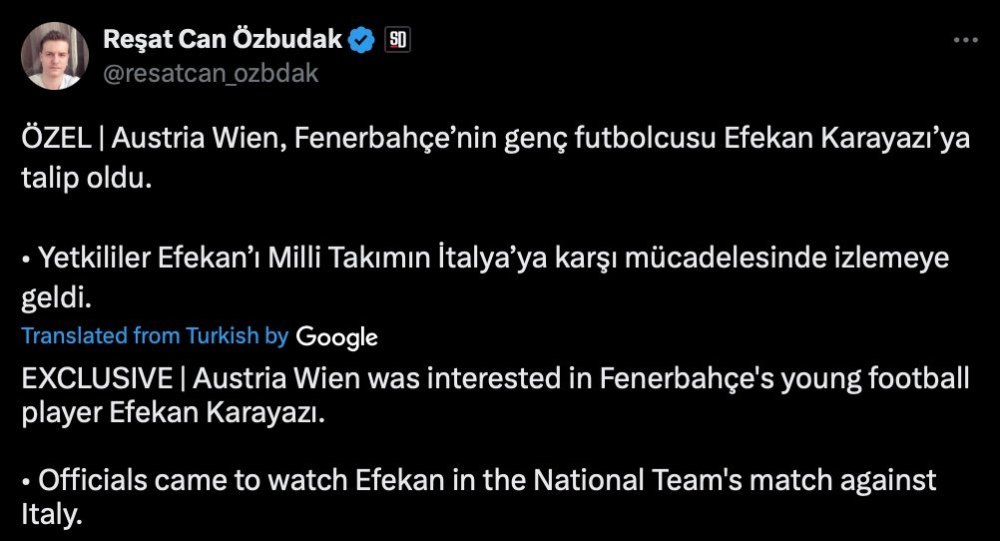Open the three-dot More options menu
This screenshot has width=1000, height=541.
[965, 41]
